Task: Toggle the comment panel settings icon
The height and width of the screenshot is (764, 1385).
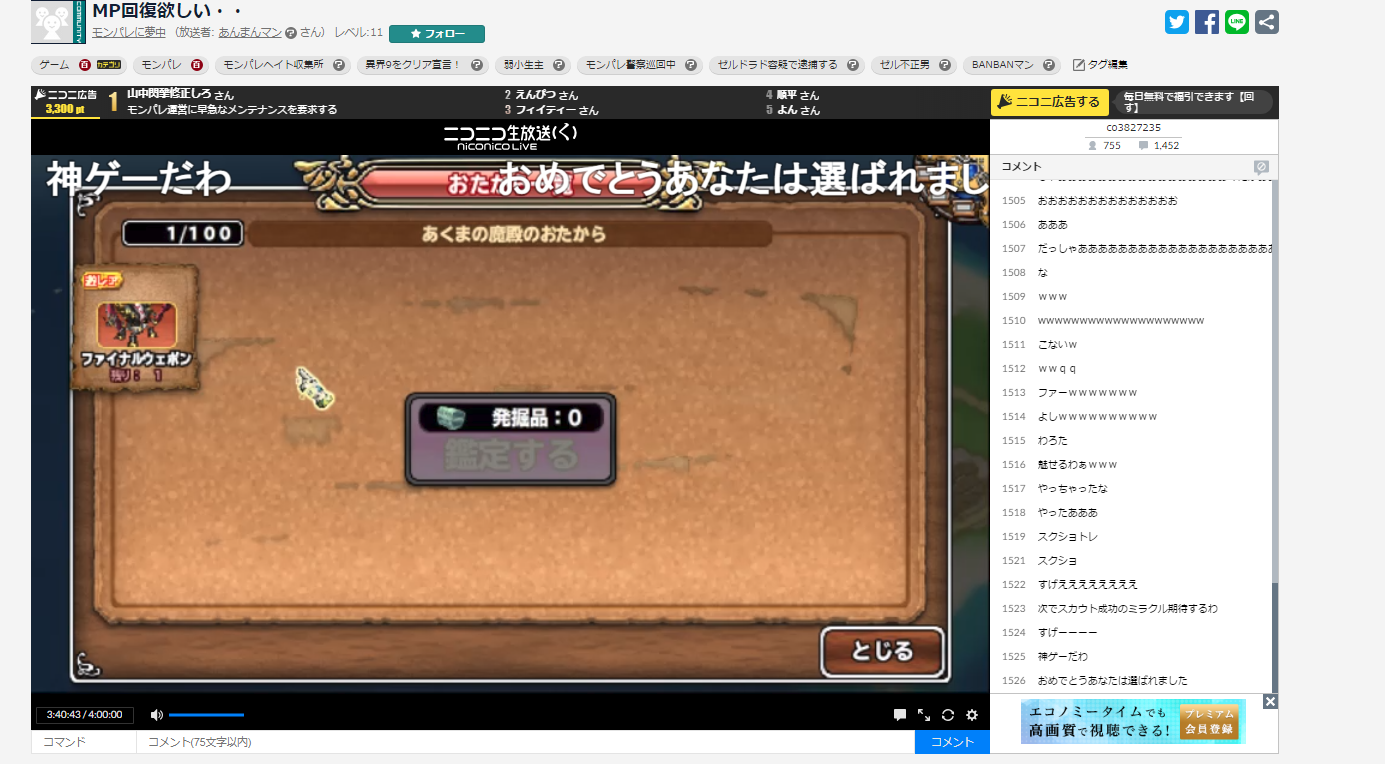Action: (x=1261, y=167)
